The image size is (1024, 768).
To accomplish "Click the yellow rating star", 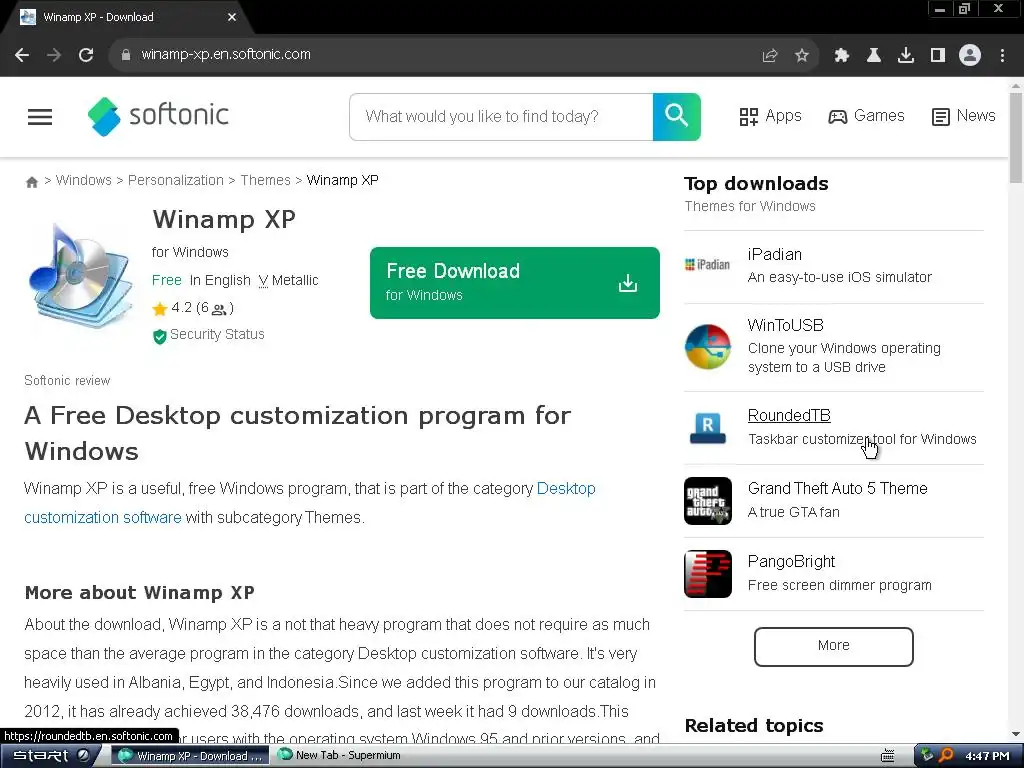I will coord(160,309).
